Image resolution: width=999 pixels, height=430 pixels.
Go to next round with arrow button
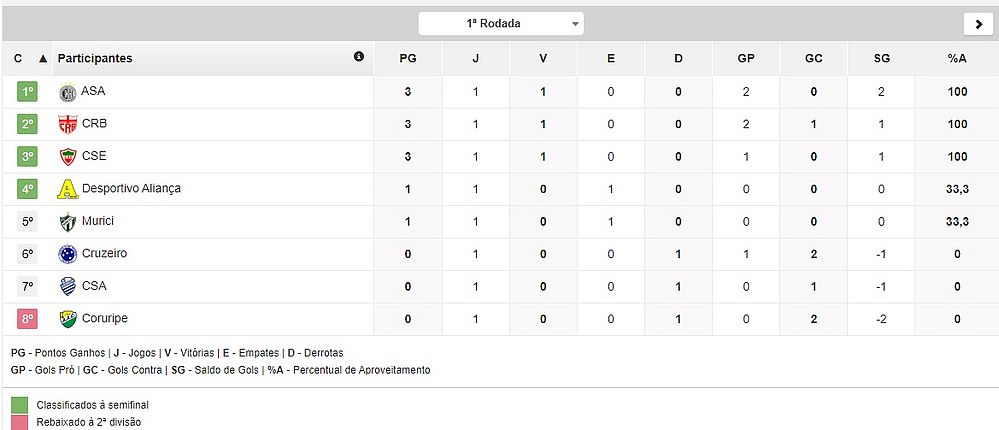[976, 25]
